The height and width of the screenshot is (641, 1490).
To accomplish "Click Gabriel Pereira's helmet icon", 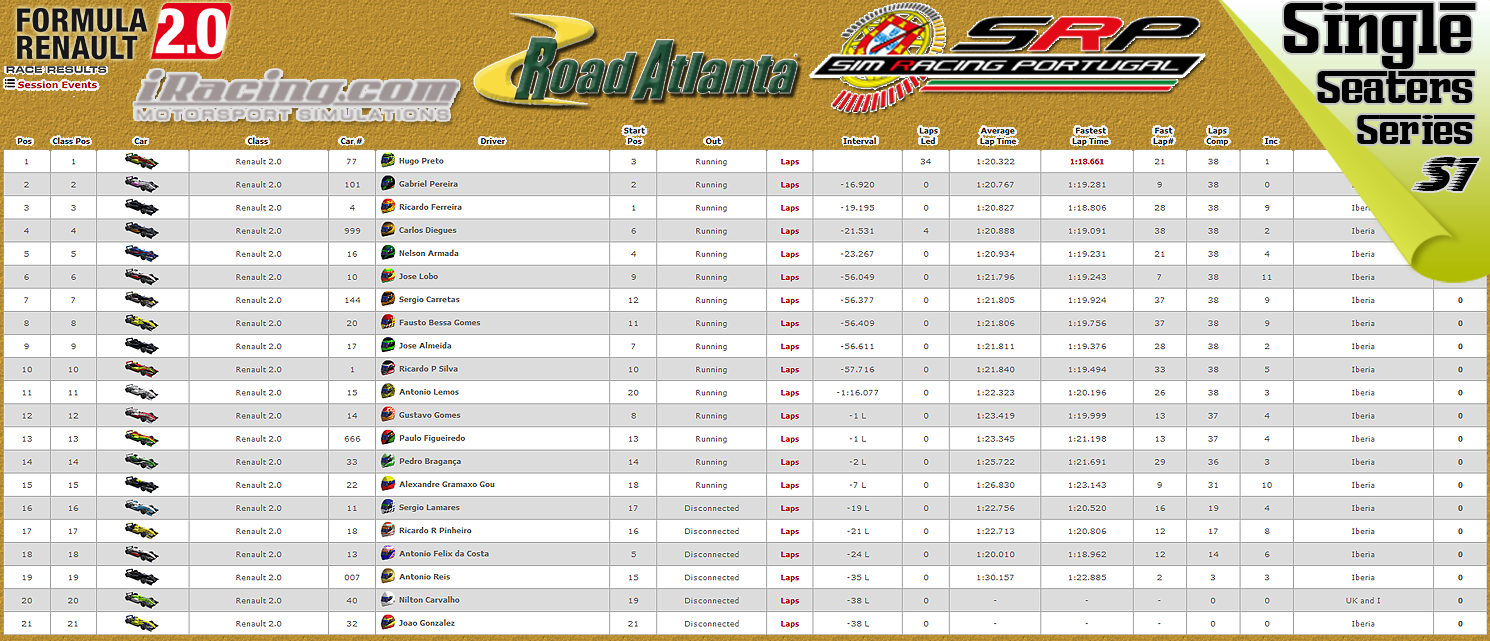I will coord(388,184).
